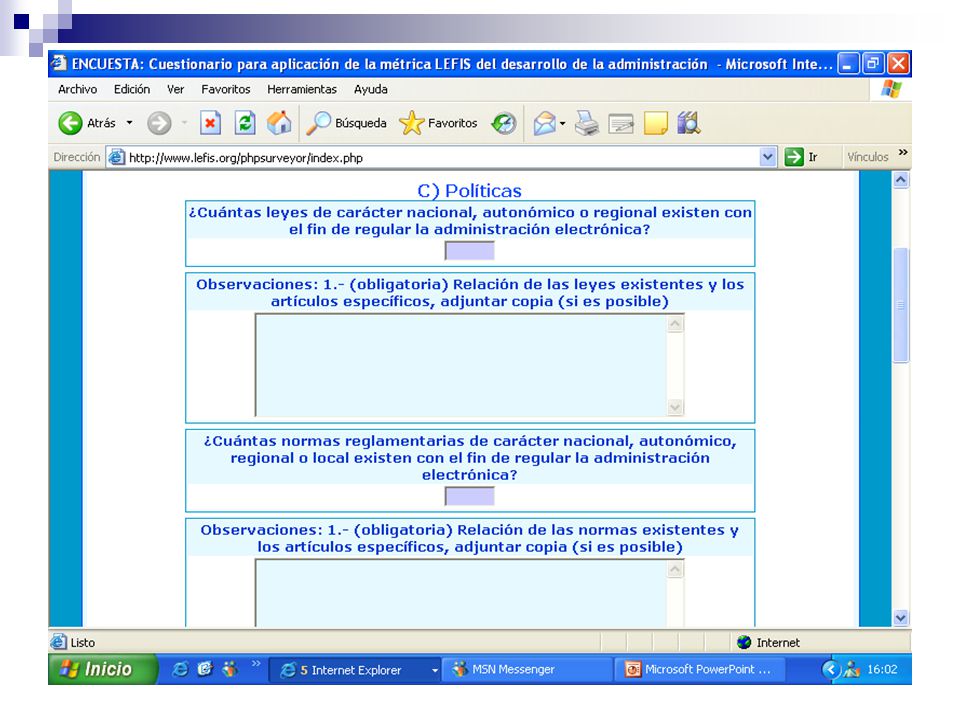Click the Windows flag logo throbber
960x720 pixels.
[891, 89]
